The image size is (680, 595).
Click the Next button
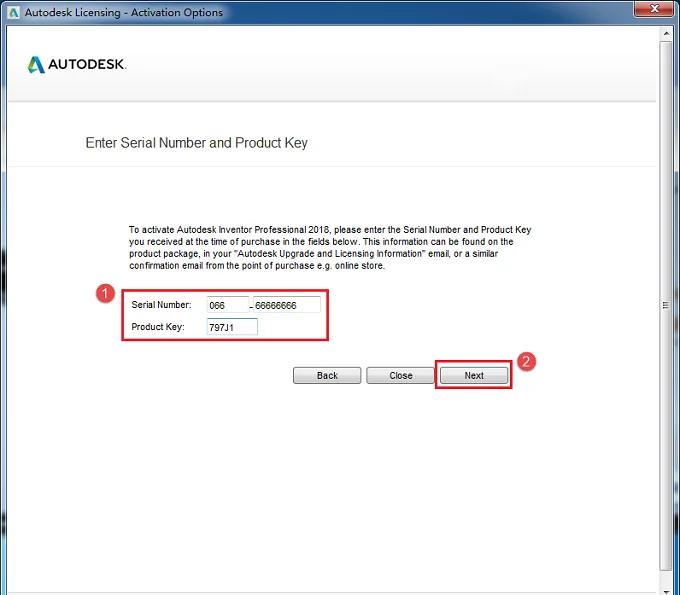coord(474,376)
